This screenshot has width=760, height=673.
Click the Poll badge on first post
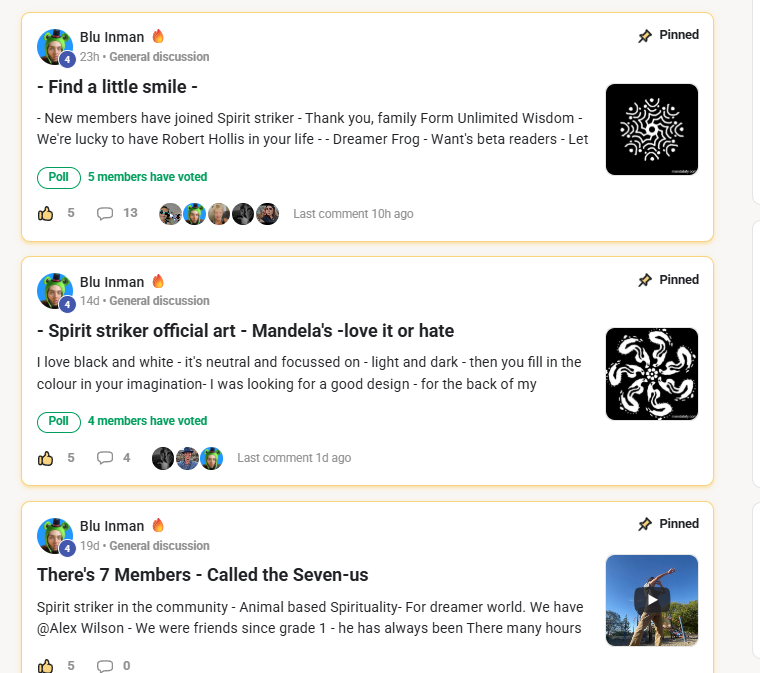point(59,178)
